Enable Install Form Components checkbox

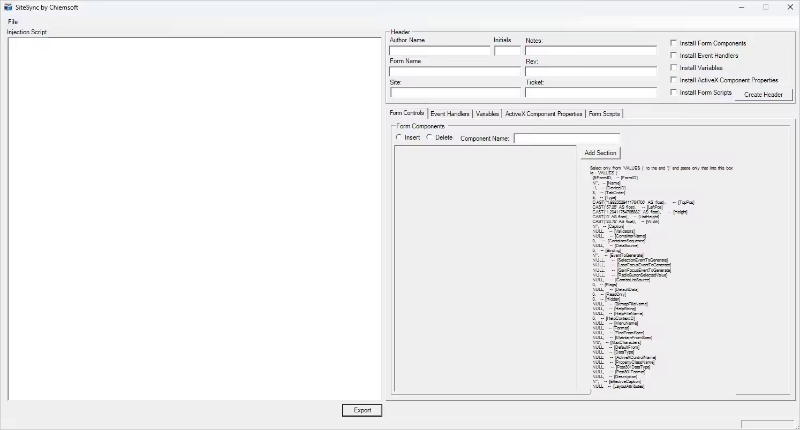(x=674, y=43)
